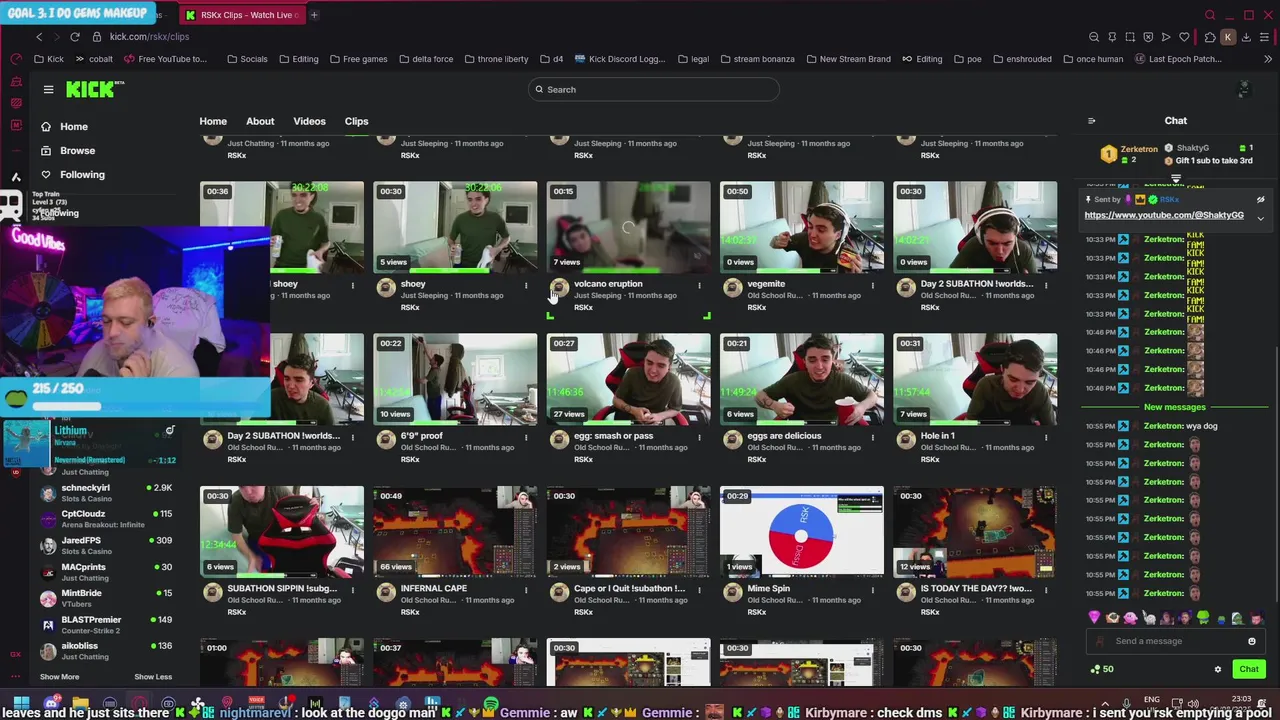1280x720 pixels.
Task: Click the 'eggs are delicious' clip title
Action: [x=784, y=436]
